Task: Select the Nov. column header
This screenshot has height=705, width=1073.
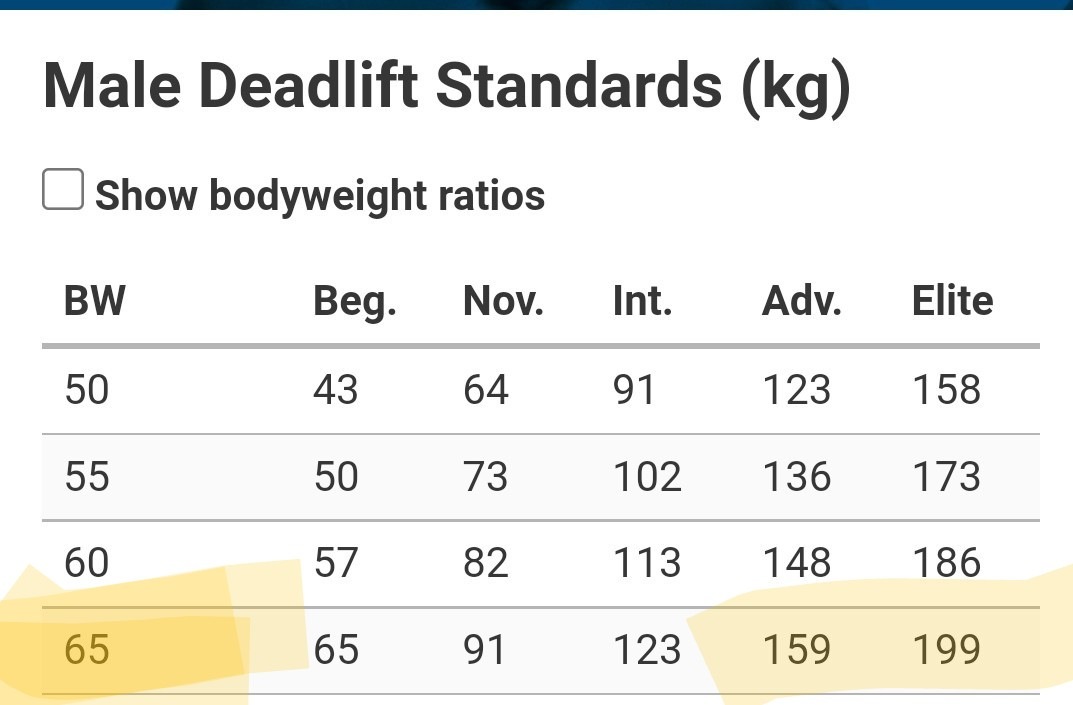Action: point(504,300)
